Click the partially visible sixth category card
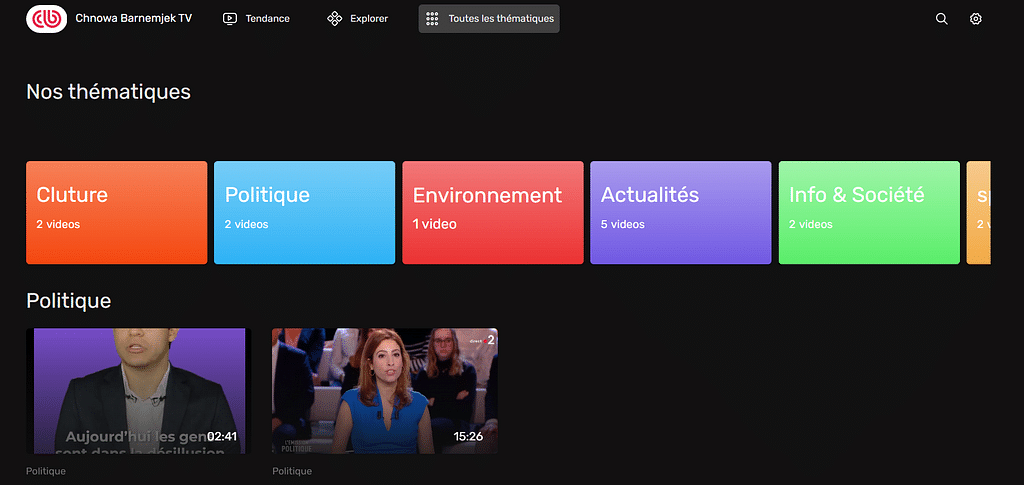 979,212
